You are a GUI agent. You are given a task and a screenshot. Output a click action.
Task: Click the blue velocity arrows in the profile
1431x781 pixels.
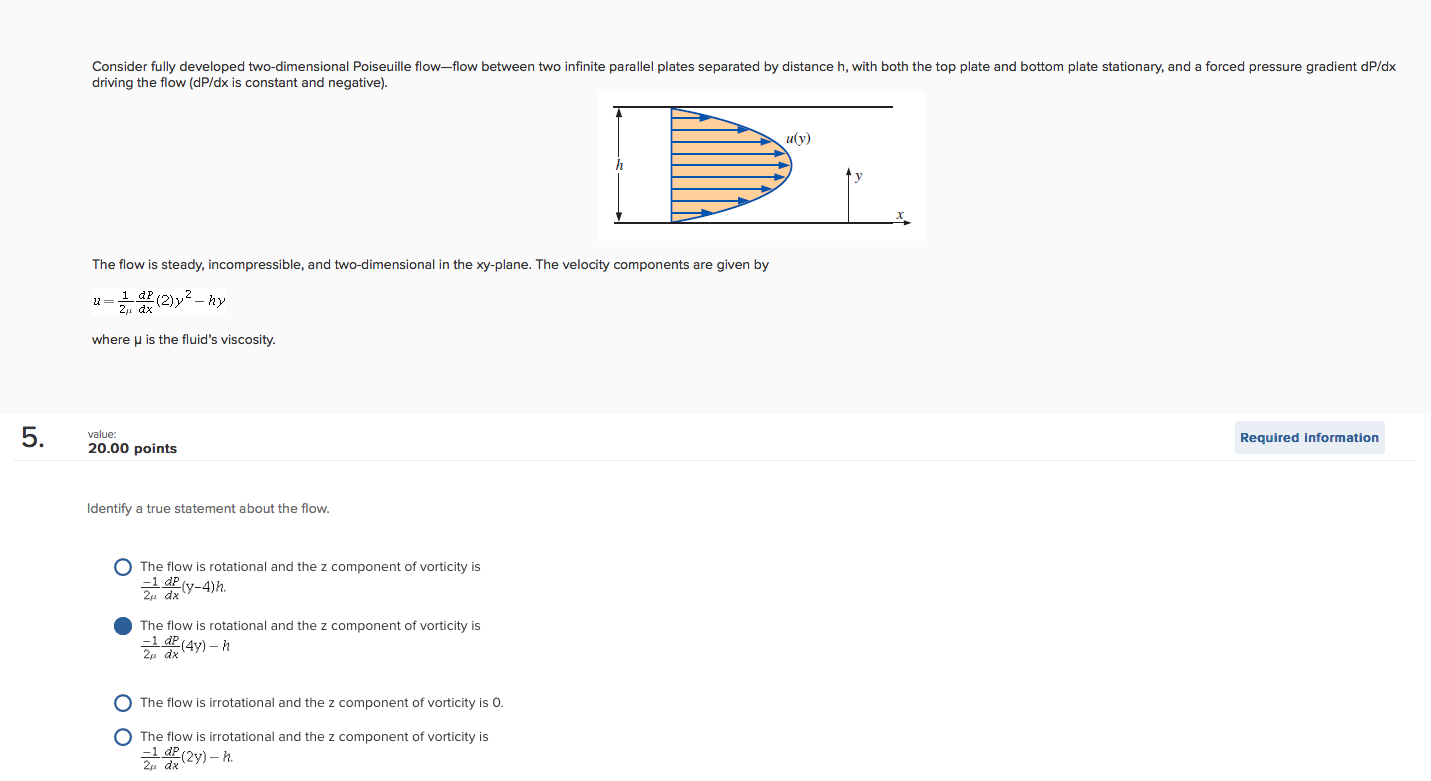[728, 165]
